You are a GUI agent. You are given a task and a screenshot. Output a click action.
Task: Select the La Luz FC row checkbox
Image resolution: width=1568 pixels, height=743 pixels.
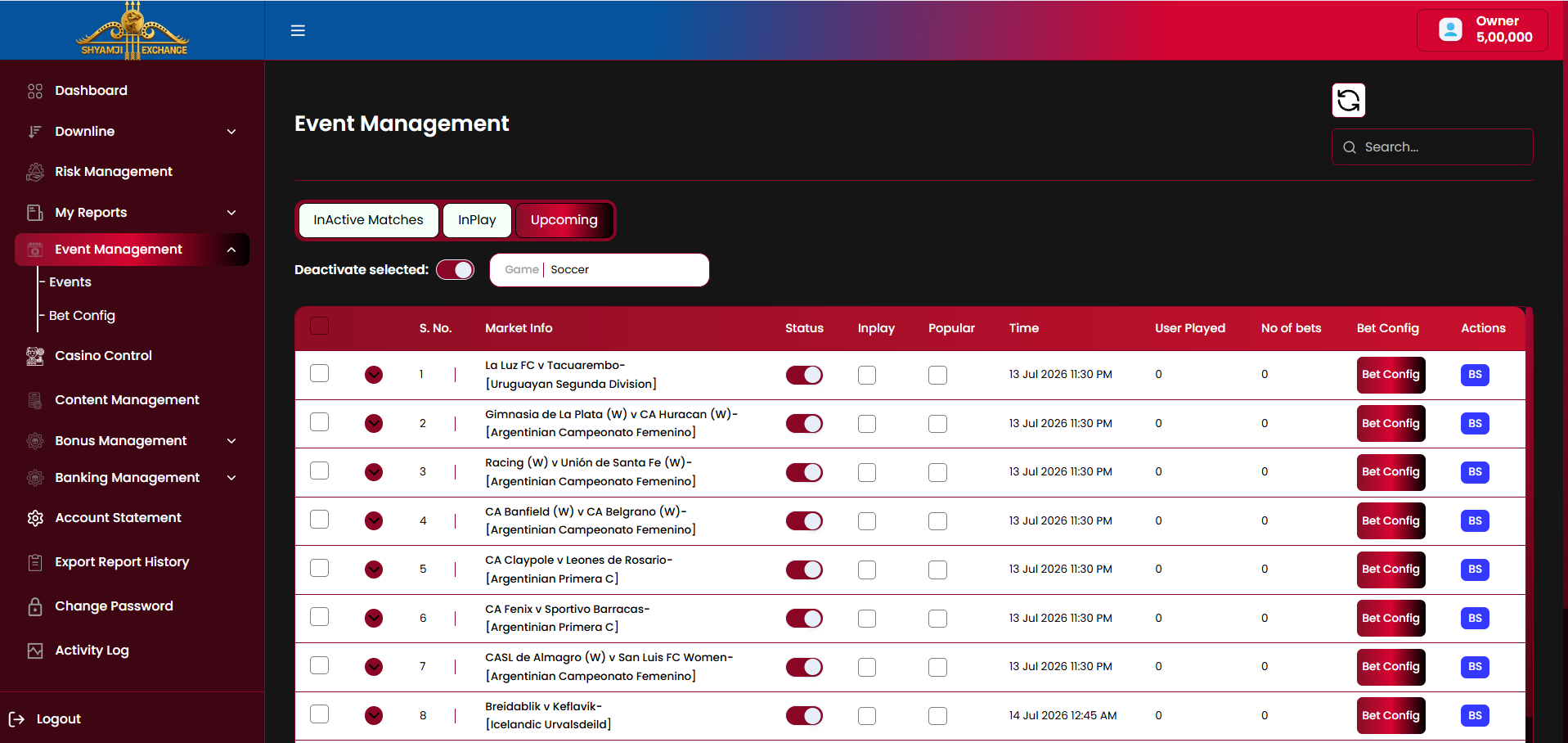320,373
